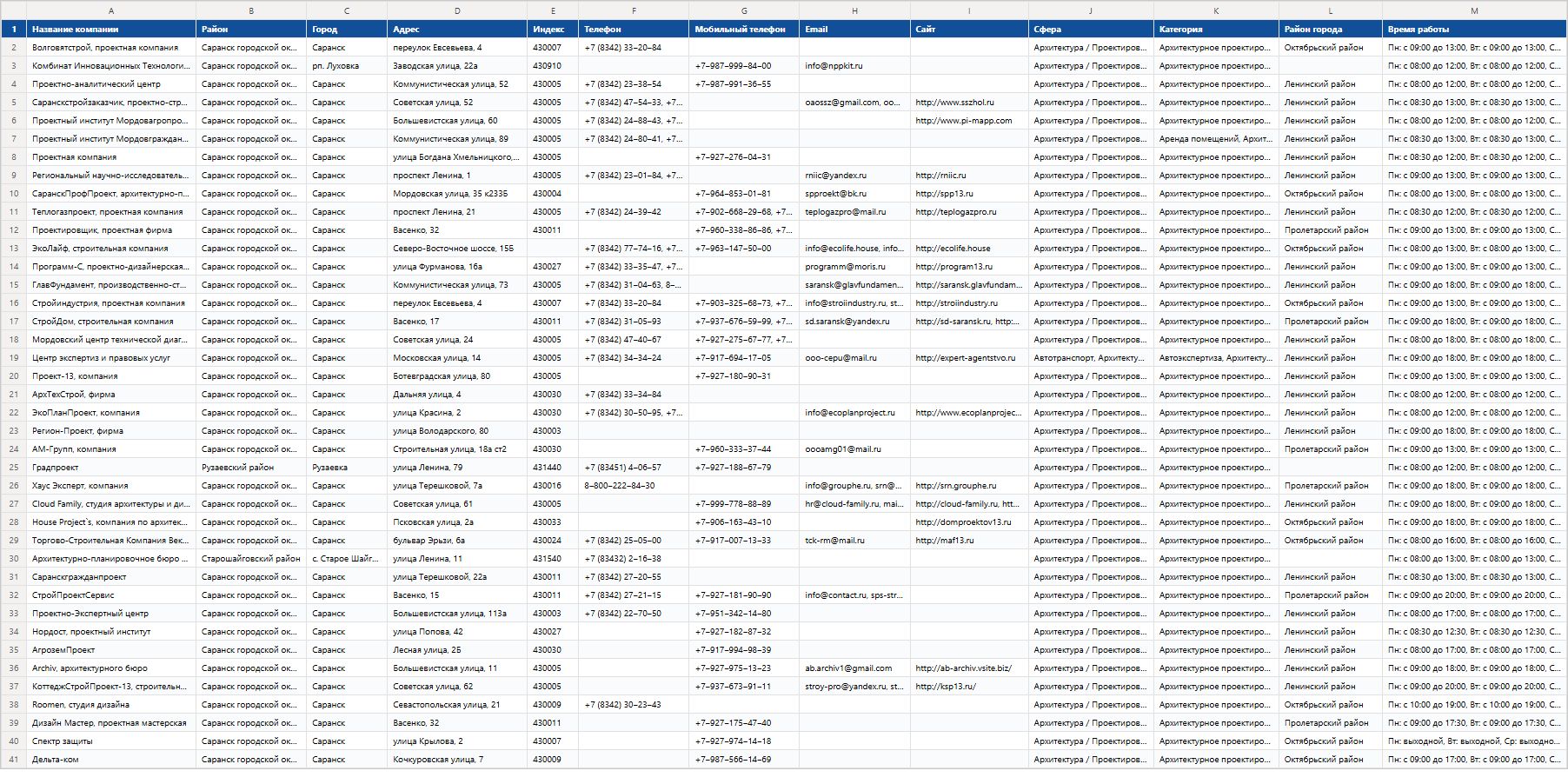Screen dimensions: 1568x784
Task: Click site cell http://www.sszhol.ru
Action: coord(969,103)
